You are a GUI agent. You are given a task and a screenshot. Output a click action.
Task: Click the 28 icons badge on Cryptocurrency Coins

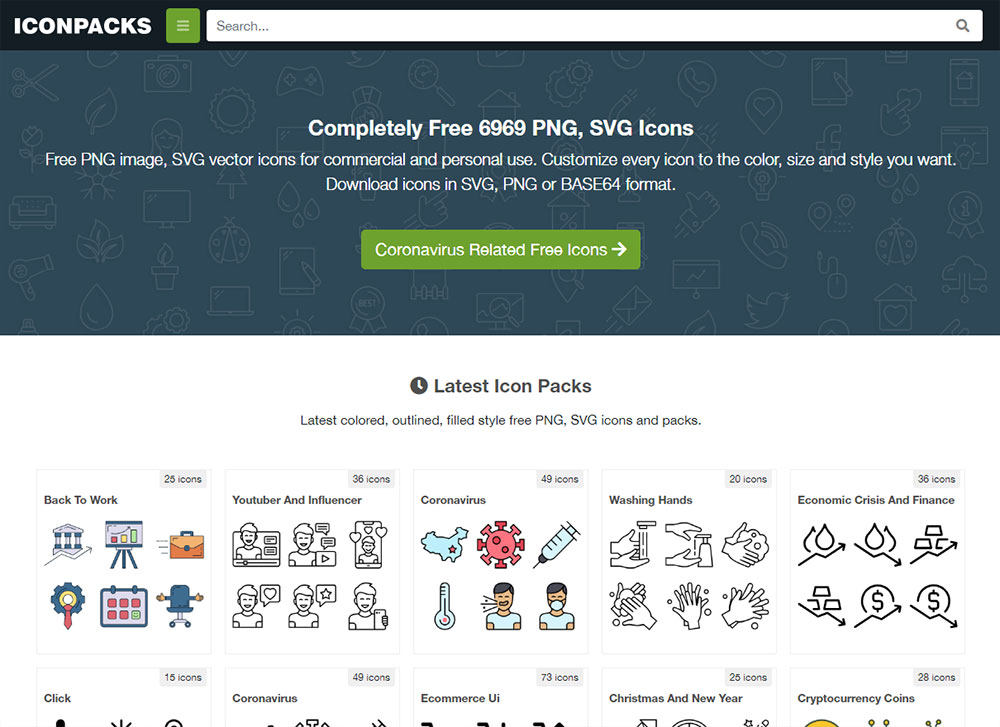(x=936, y=677)
